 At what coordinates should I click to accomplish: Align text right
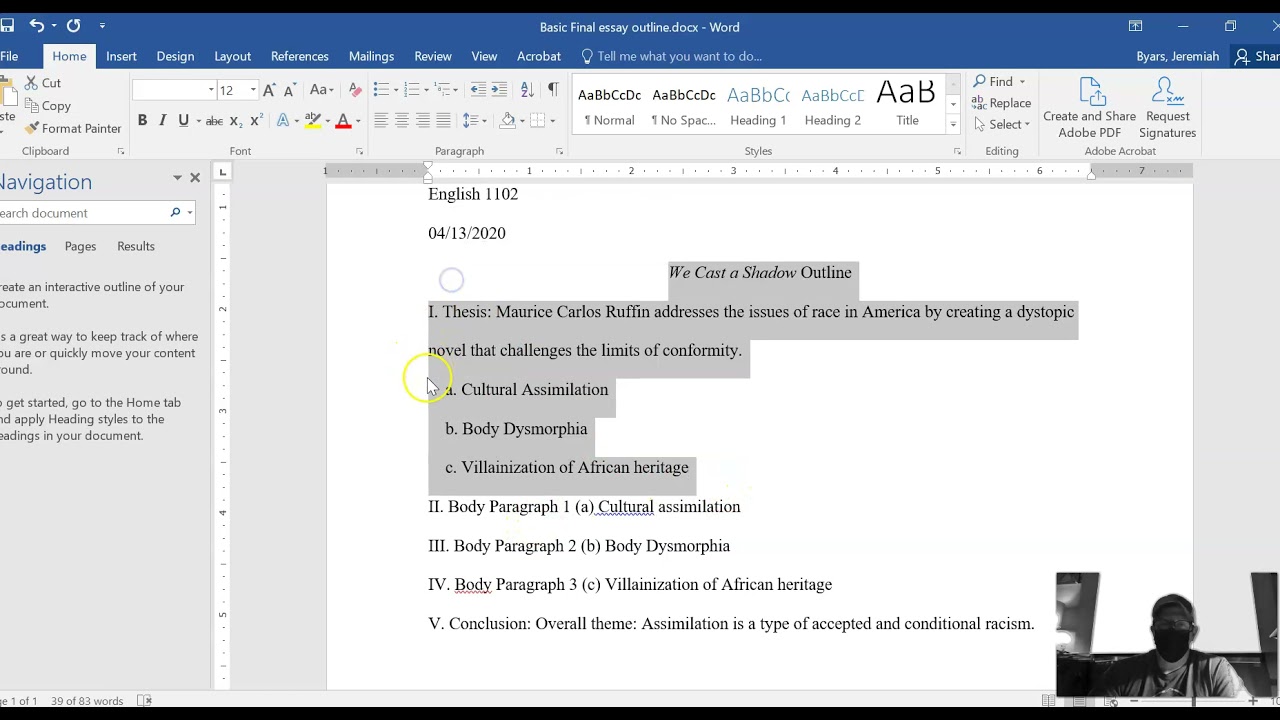point(422,121)
